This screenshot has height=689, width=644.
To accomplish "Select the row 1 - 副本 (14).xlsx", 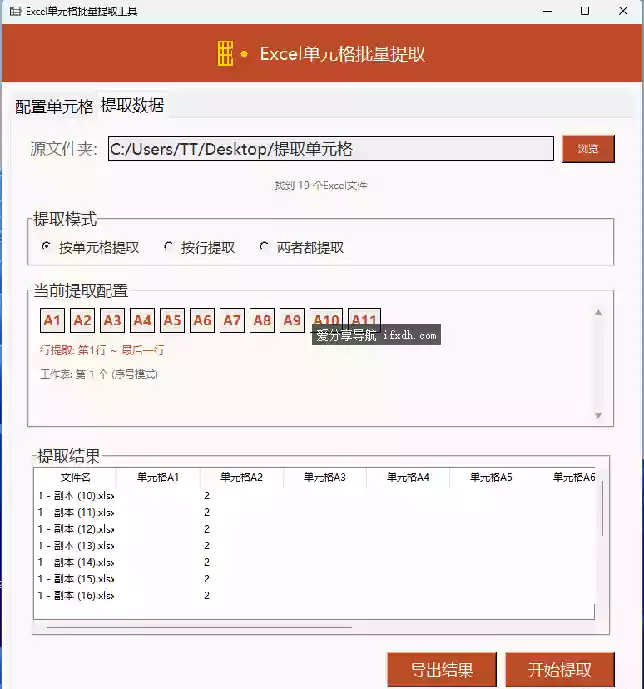I will coord(314,562).
